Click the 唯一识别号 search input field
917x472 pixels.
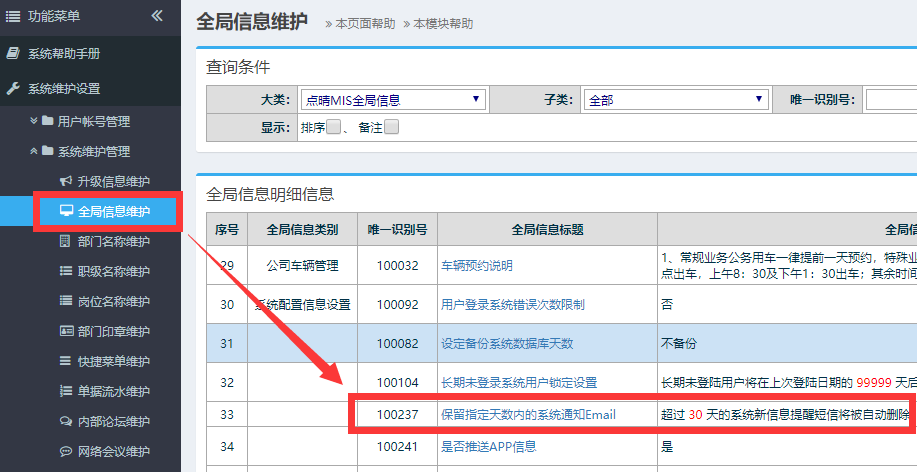(890, 99)
